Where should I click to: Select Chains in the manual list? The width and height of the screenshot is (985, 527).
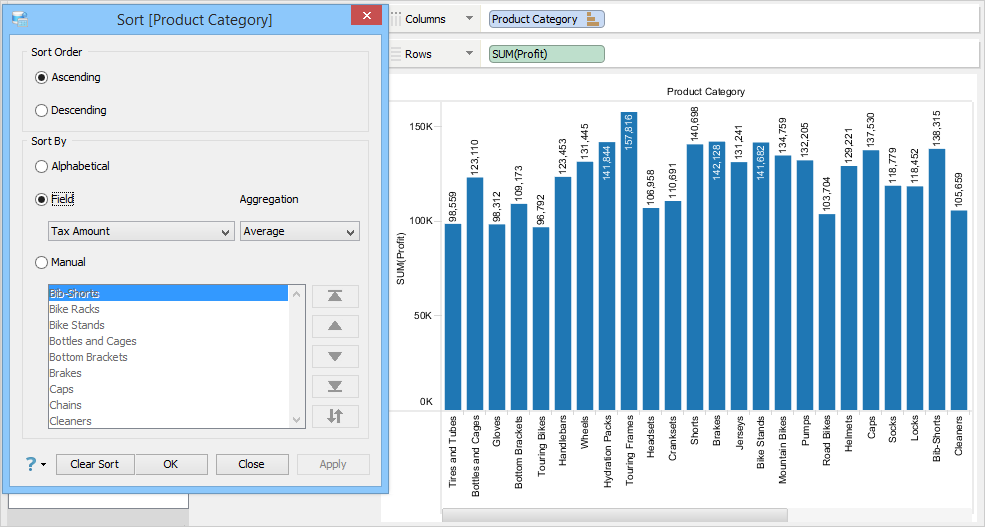pyautogui.click(x=168, y=405)
